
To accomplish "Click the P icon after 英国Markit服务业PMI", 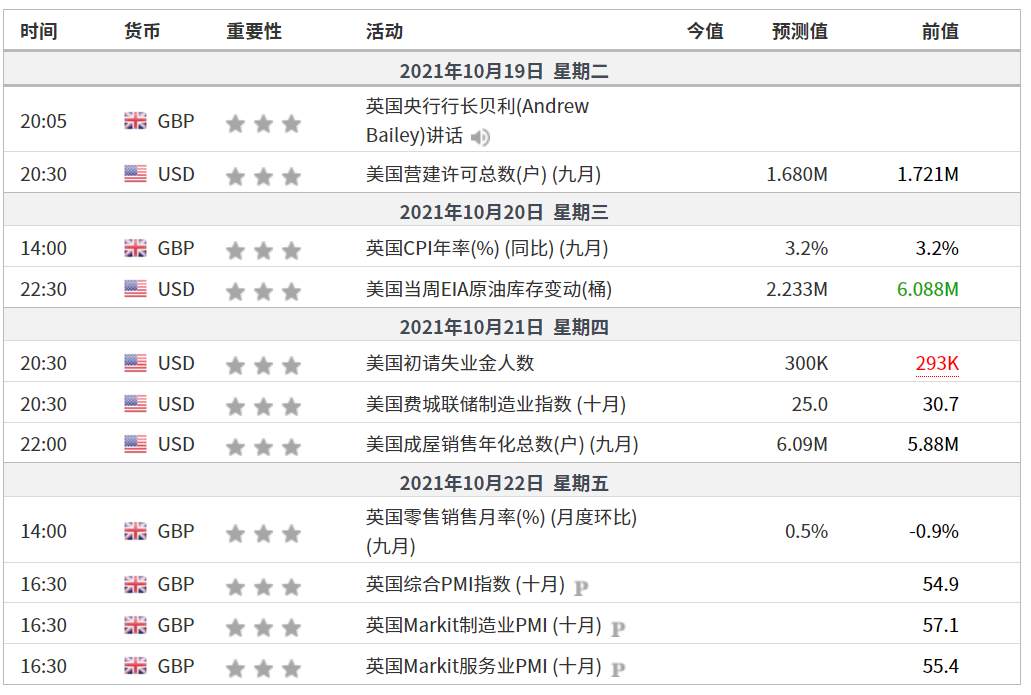I will 618,669.
